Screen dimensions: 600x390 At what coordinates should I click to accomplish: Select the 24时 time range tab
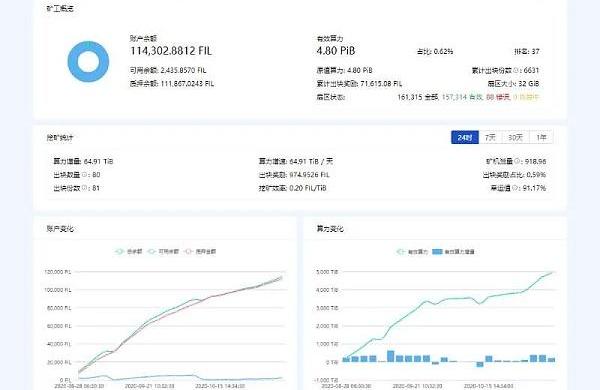click(x=465, y=137)
